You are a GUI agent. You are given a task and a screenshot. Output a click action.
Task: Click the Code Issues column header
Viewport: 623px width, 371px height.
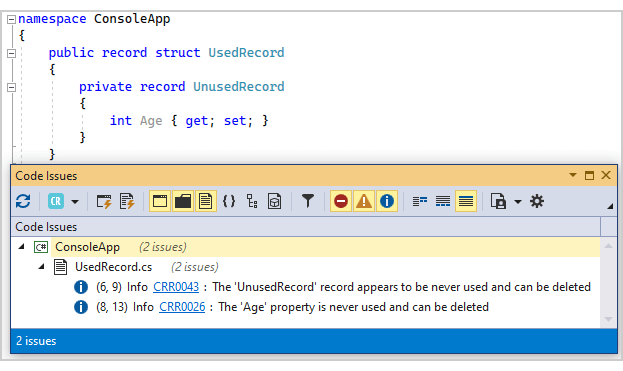coord(306,227)
